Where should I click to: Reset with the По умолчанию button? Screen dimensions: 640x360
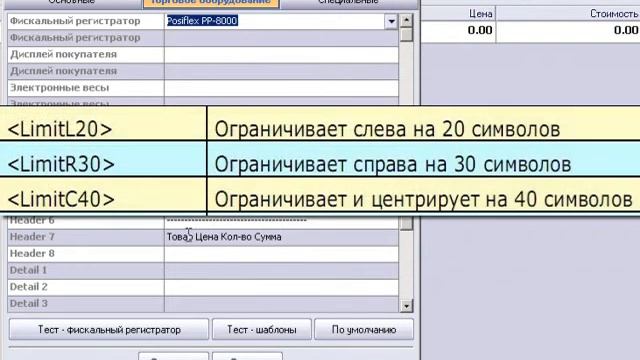(x=364, y=329)
